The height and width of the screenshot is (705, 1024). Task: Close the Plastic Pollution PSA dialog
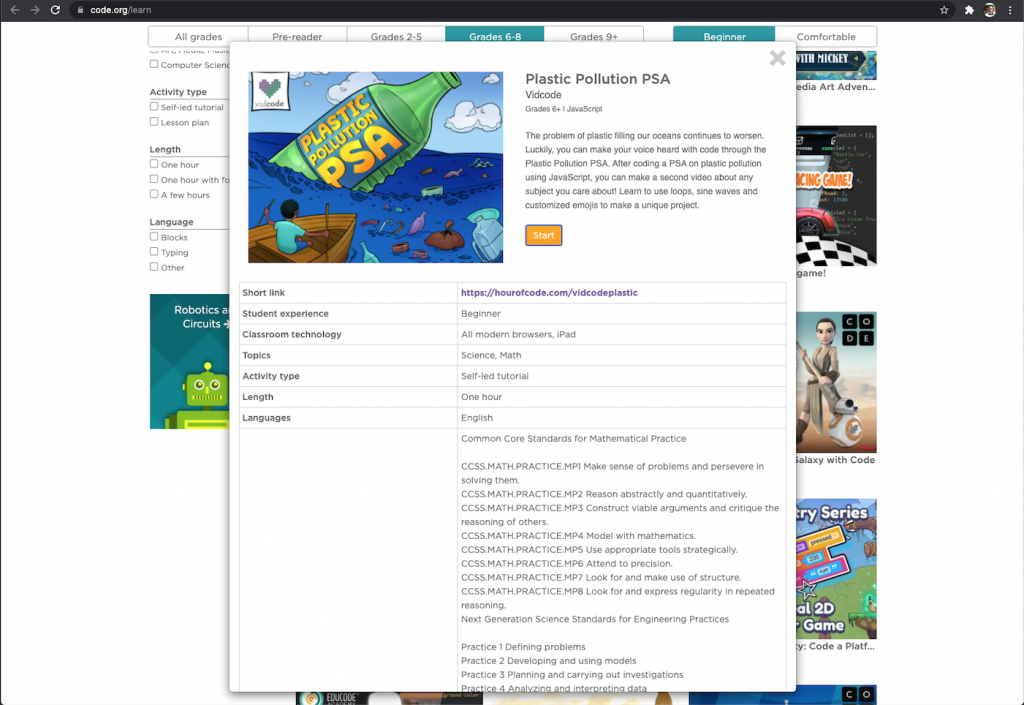(777, 58)
